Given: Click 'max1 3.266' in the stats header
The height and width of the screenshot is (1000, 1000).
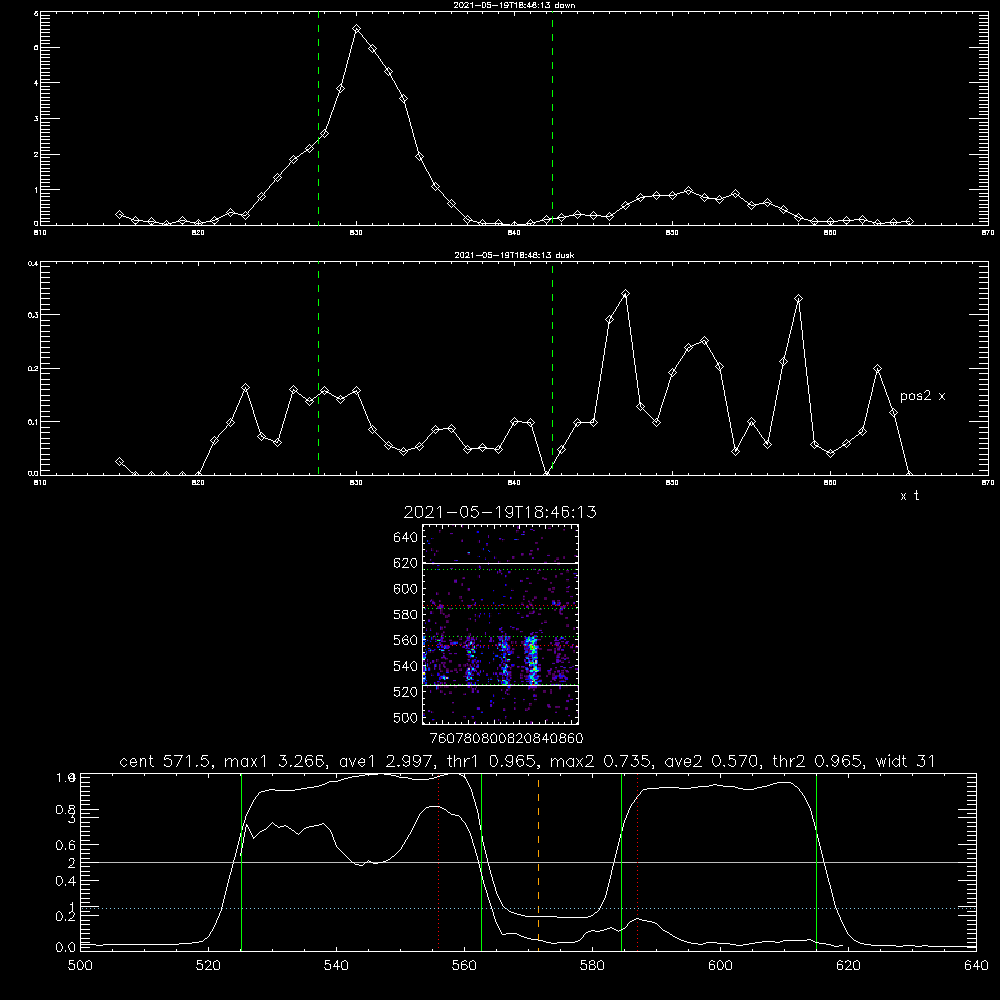Looking at the screenshot, I should coord(276,761).
